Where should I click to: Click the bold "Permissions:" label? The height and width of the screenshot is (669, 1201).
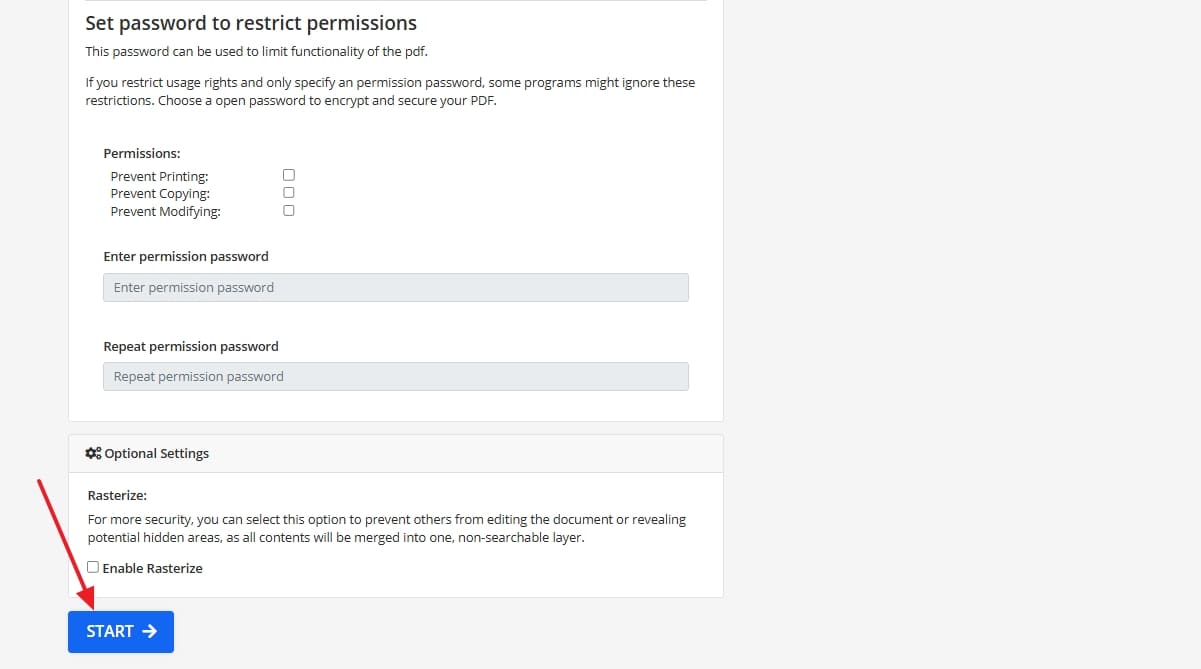pos(142,153)
